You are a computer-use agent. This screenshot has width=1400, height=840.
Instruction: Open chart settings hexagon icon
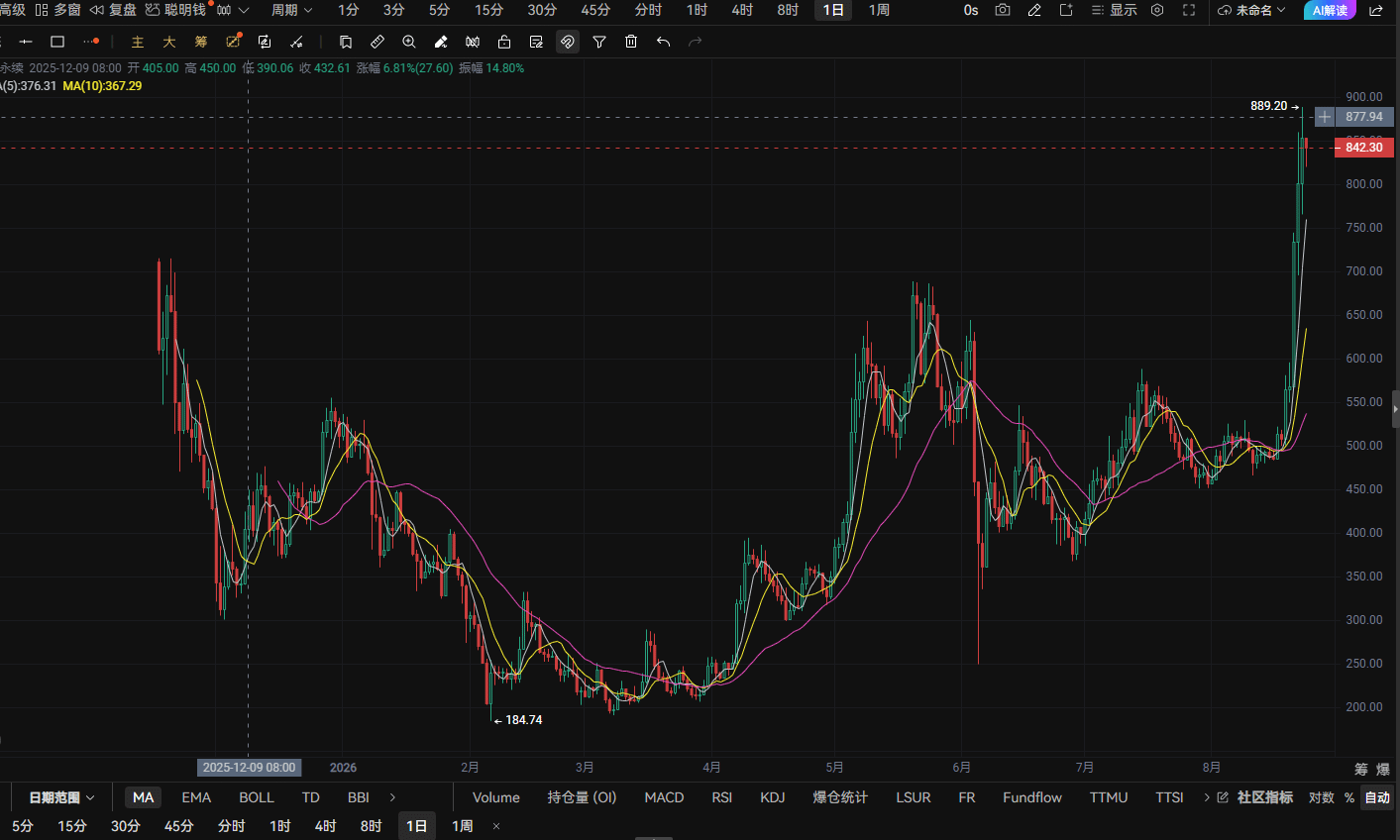[x=1157, y=10]
